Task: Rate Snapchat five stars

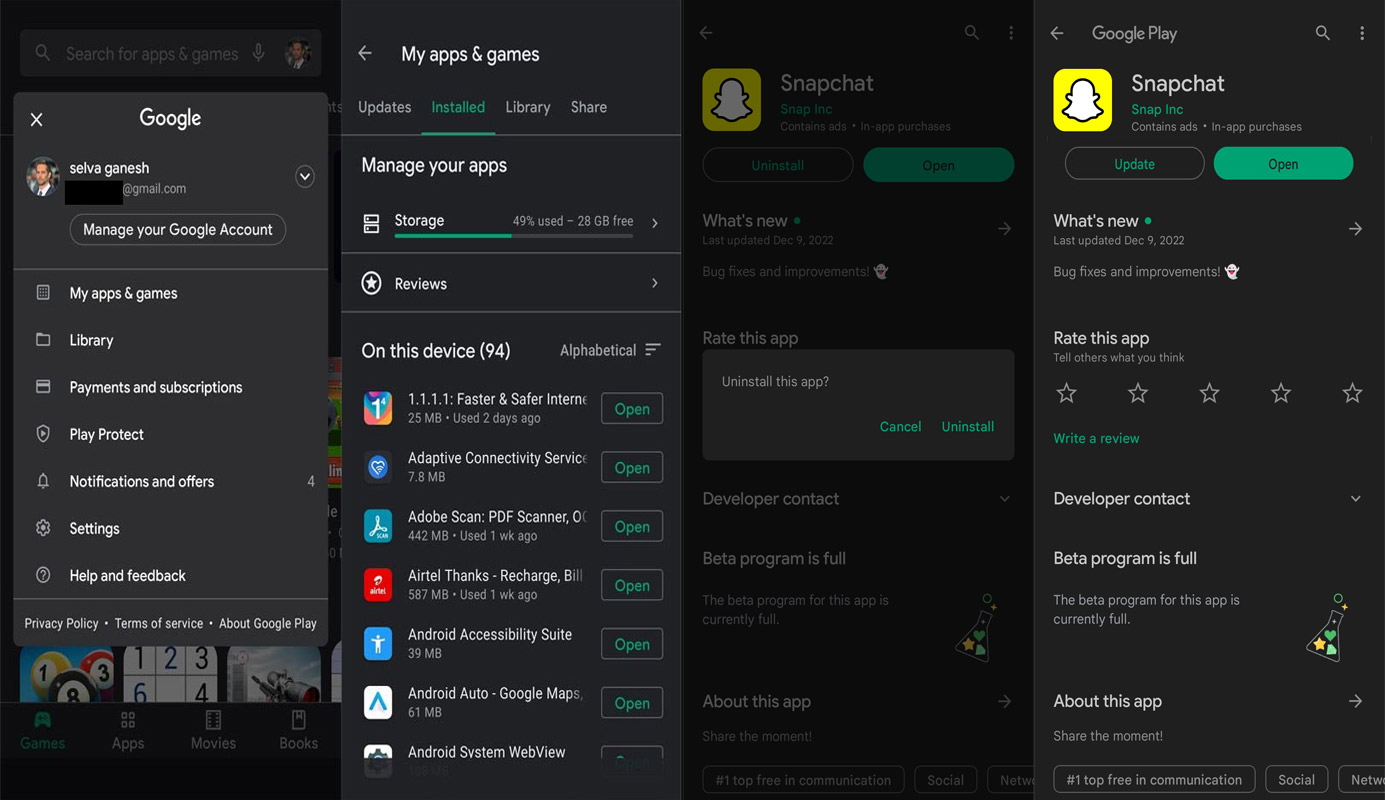Action: click(1353, 393)
